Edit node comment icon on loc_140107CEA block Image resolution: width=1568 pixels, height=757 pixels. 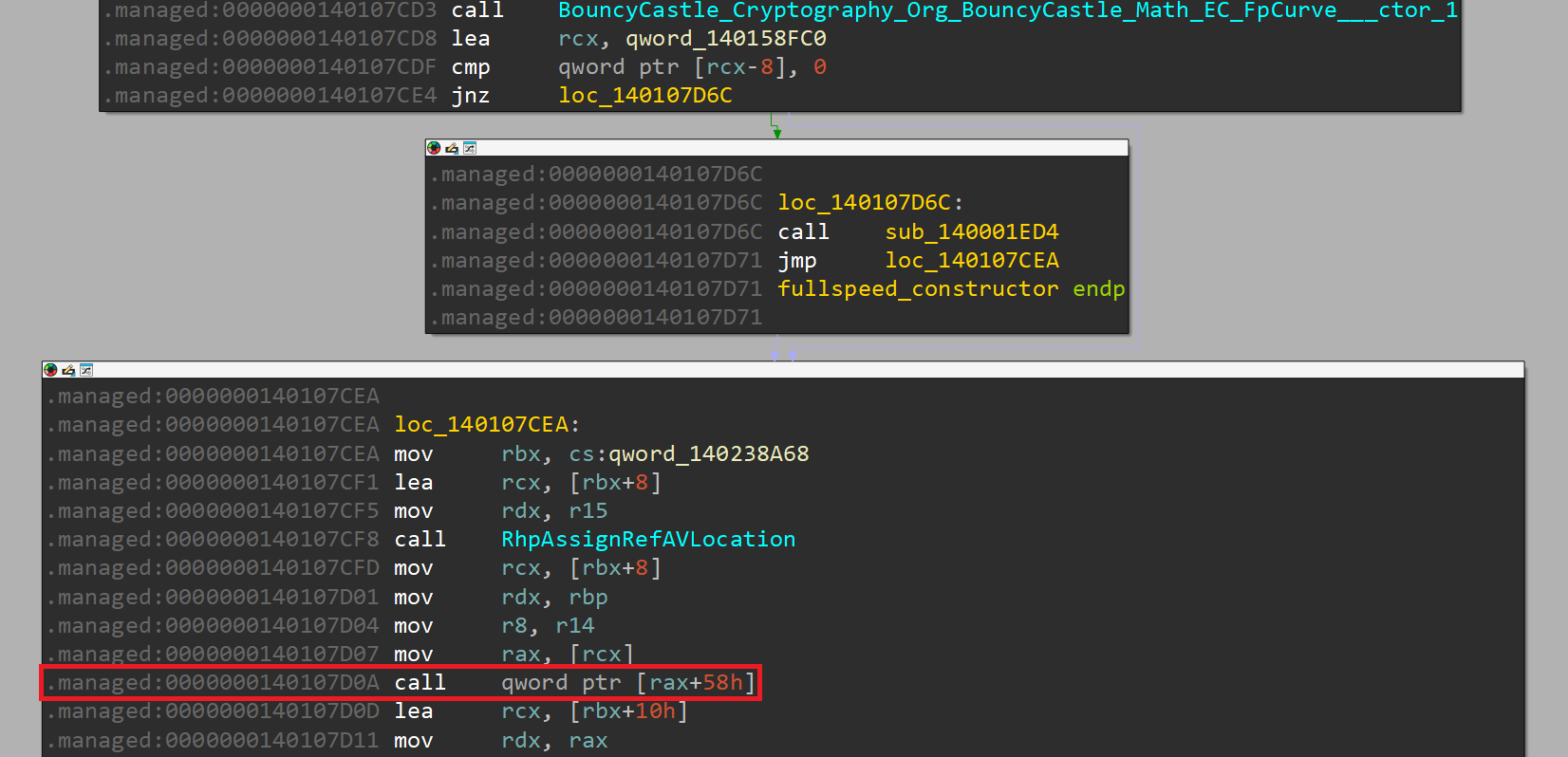pos(68,370)
